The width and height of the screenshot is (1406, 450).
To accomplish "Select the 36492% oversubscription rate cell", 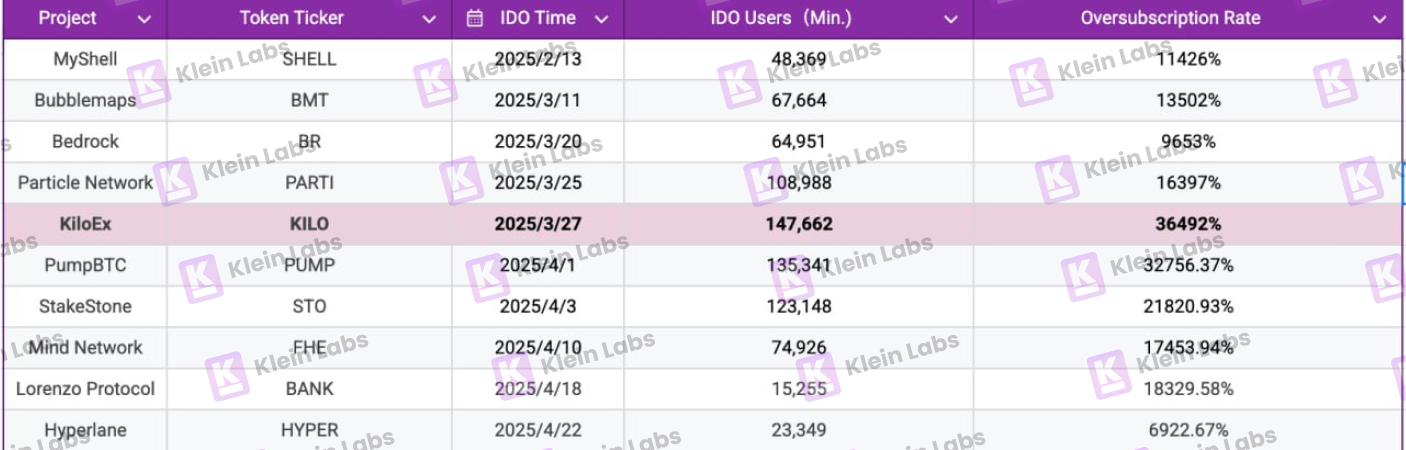I will click(1188, 224).
